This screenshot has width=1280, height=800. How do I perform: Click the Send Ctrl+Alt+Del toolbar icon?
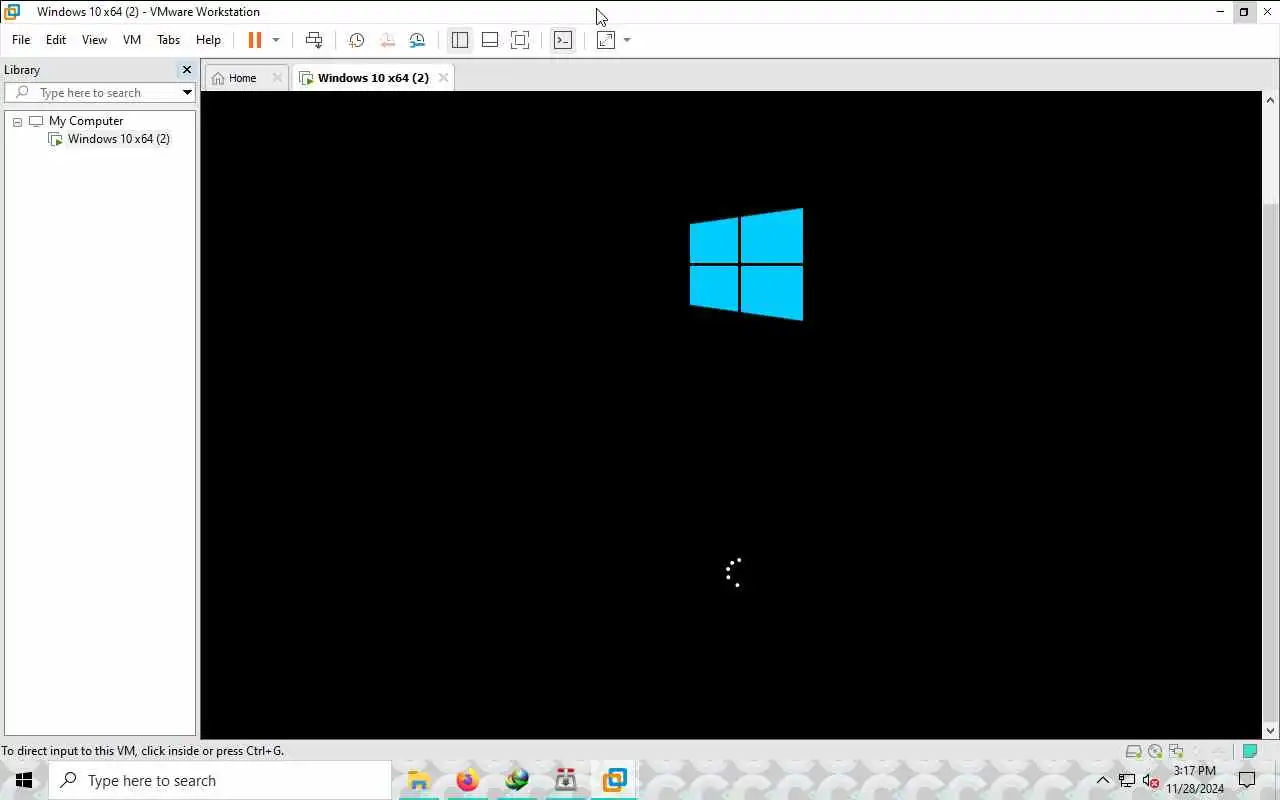tap(314, 40)
